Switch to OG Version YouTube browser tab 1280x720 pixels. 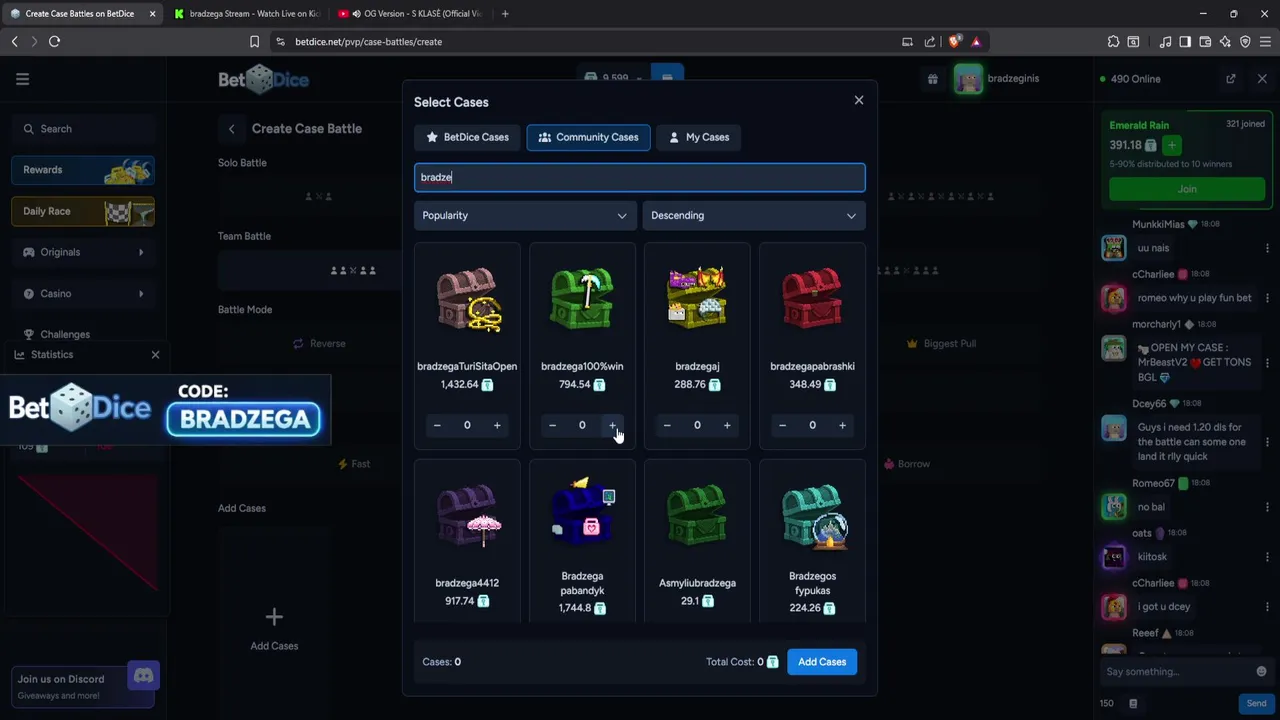point(410,14)
